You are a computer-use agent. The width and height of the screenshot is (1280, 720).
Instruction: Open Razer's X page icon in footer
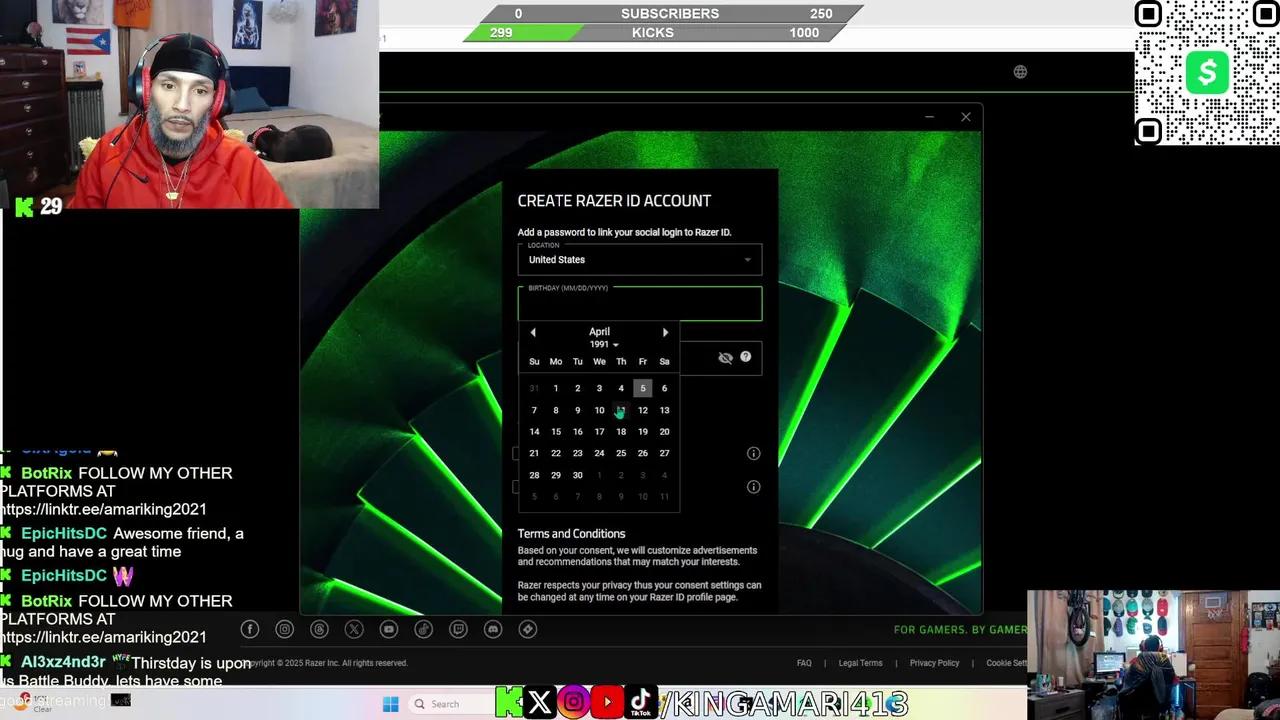354,629
